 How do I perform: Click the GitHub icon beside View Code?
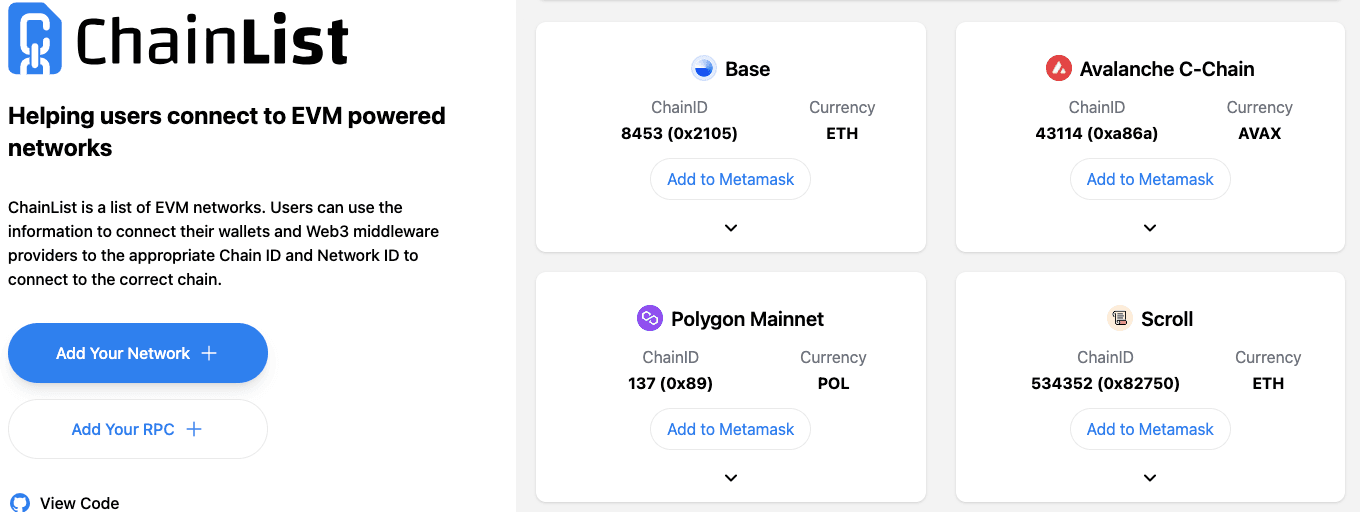[x=20, y=503]
